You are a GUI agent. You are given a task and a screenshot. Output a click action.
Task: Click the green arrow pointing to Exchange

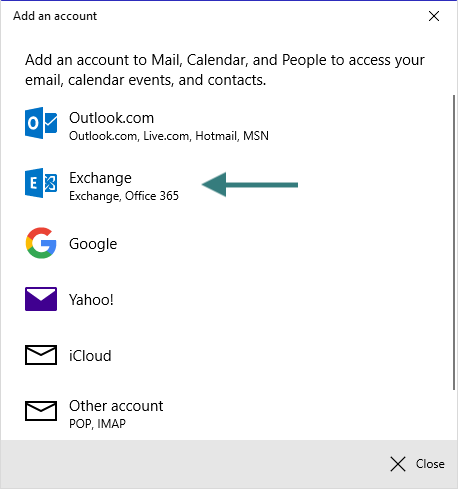coord(250,184)
